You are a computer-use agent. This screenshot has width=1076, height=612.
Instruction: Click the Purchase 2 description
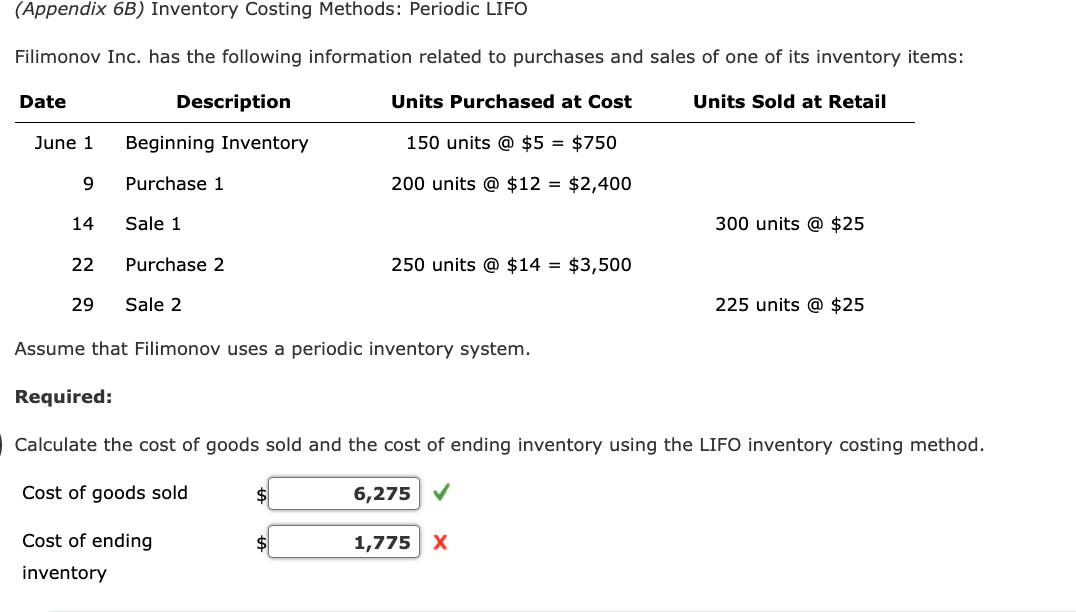tap(174, 264)
